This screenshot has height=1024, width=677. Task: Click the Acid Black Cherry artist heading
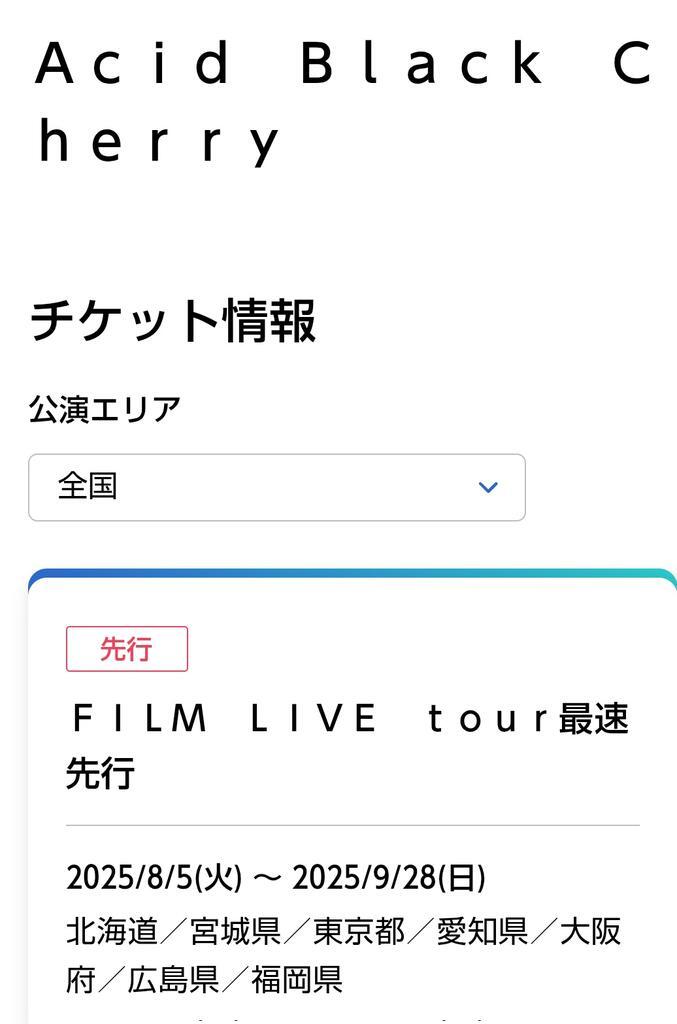pyautogui.click(x=342, y=101)
